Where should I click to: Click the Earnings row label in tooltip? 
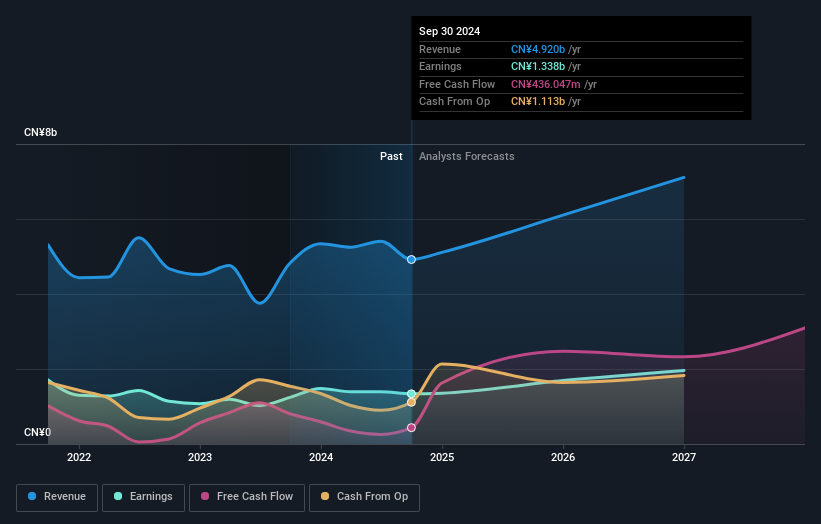point(440,66)
